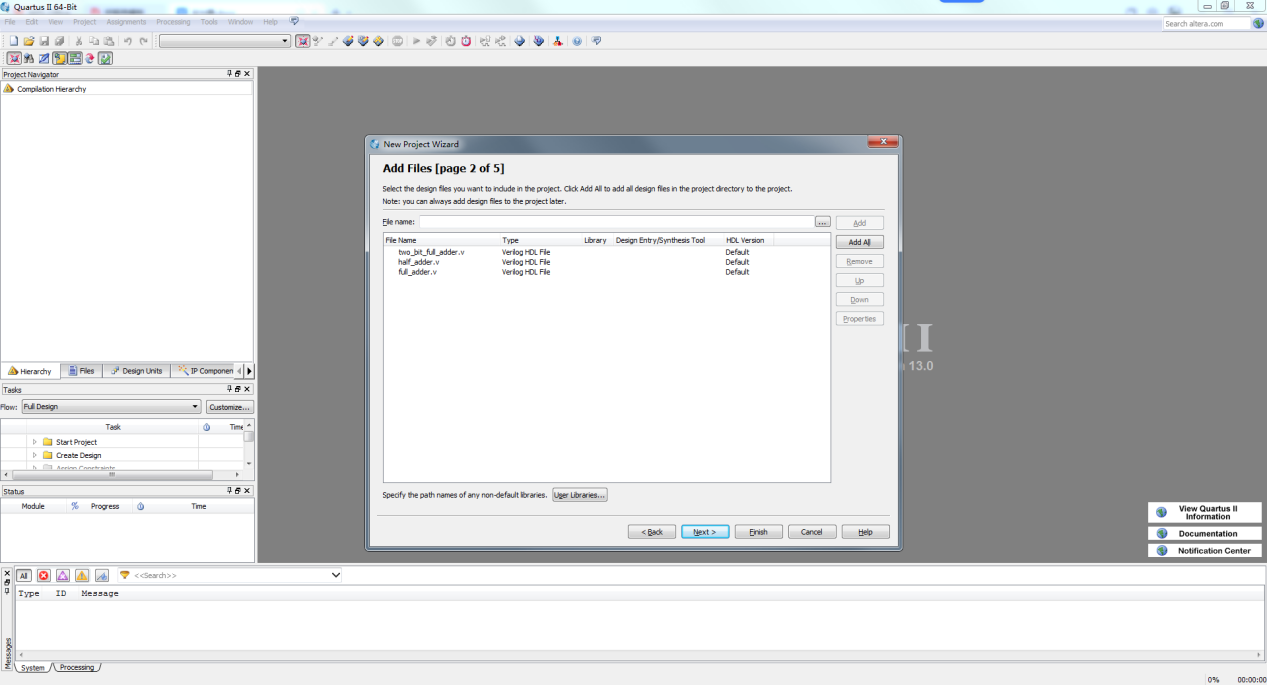This screenshot has height=685, width=1267.
Task: Click the red error filter icon in Messages
Action: pyautogui.click(x=43, y=575)
